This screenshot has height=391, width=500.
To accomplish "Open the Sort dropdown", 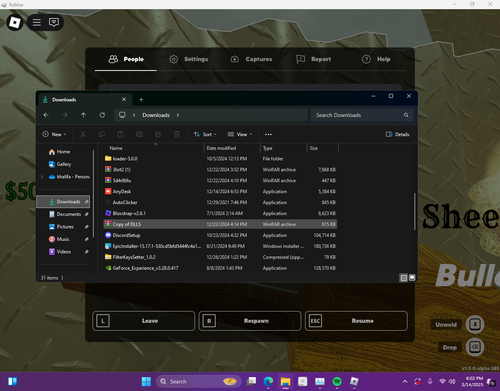I will [x=205, y=134].
